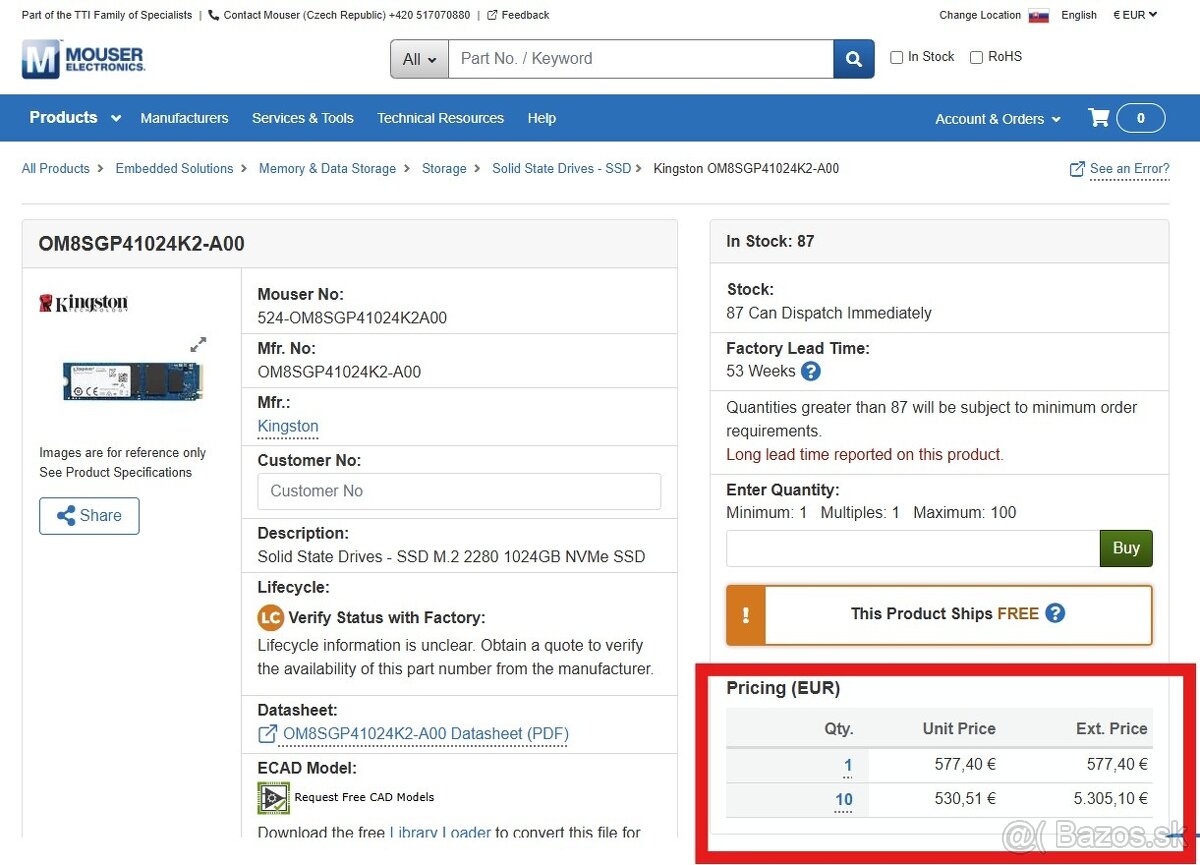
Task: Expand the EUR currency dropdown
Action: (1135, 15)
